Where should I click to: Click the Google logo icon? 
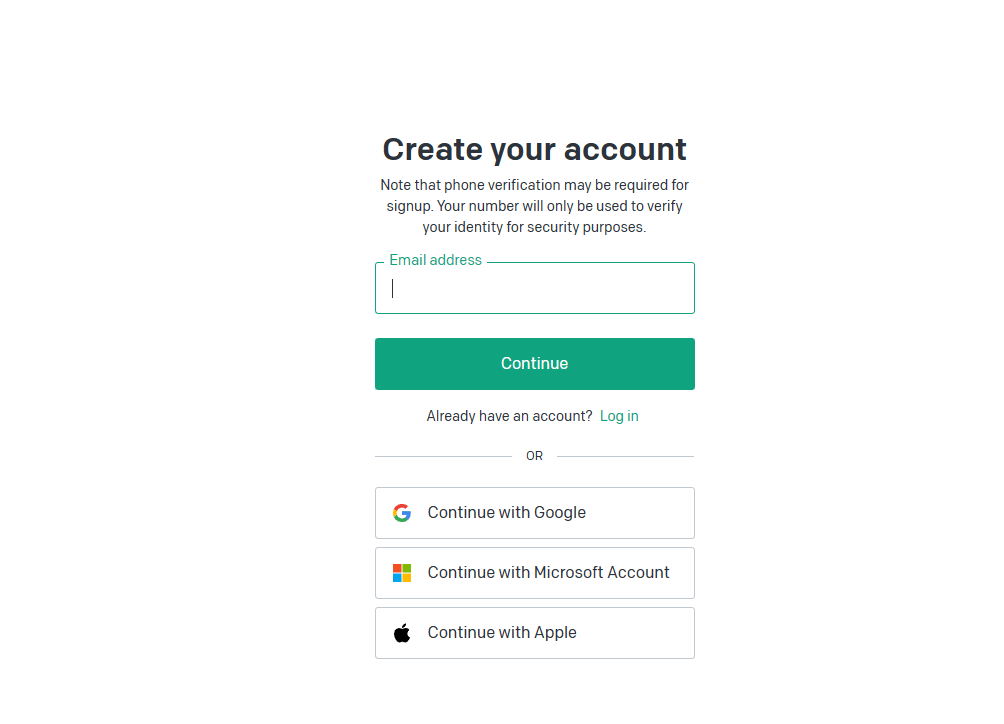pyautogui.click(x=402, y=513)
